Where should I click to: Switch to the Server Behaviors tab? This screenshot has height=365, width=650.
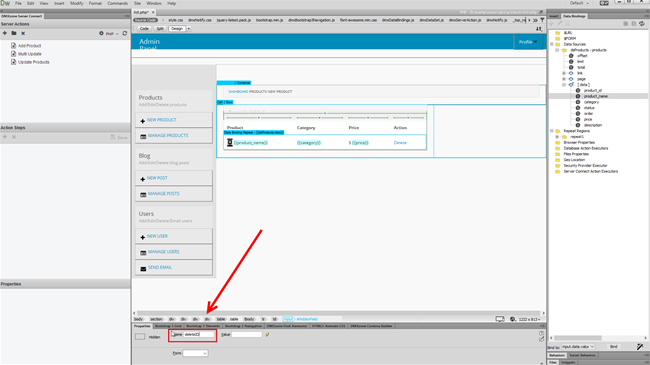pos(582,355)
